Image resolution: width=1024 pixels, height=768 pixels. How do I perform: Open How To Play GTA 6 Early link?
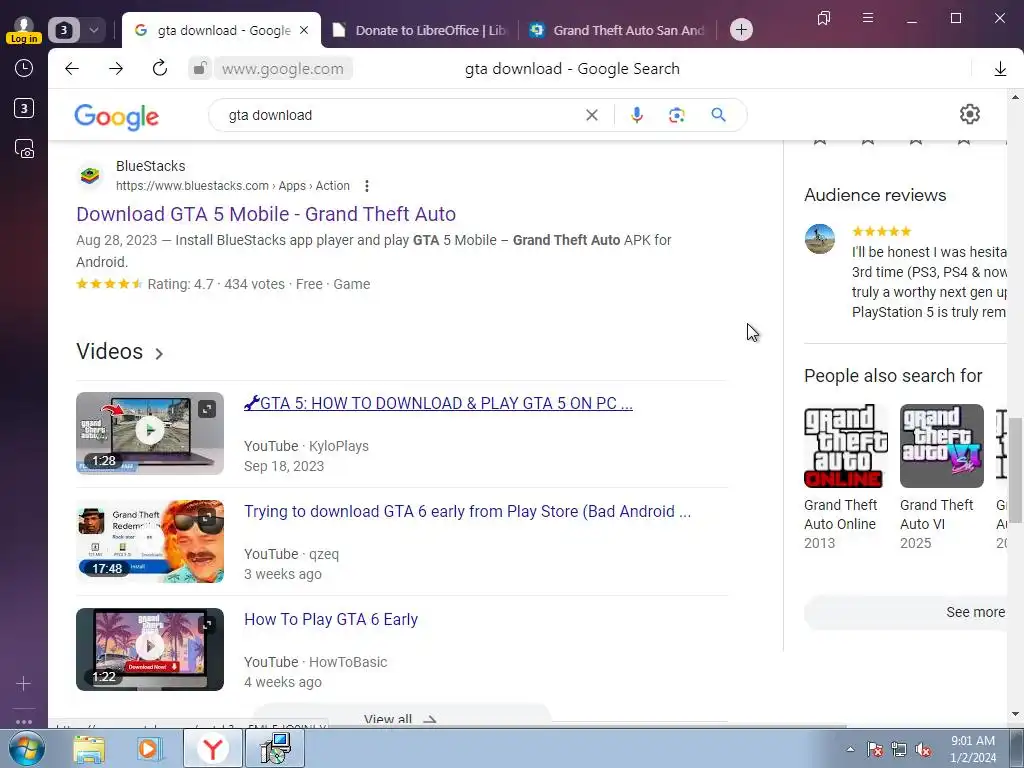pos(330,619)
